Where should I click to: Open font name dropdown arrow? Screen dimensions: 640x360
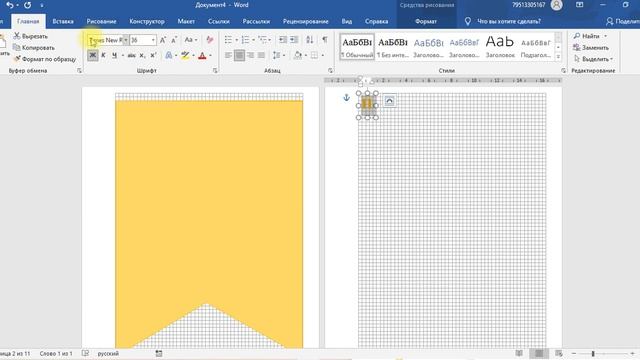[126, 40]
